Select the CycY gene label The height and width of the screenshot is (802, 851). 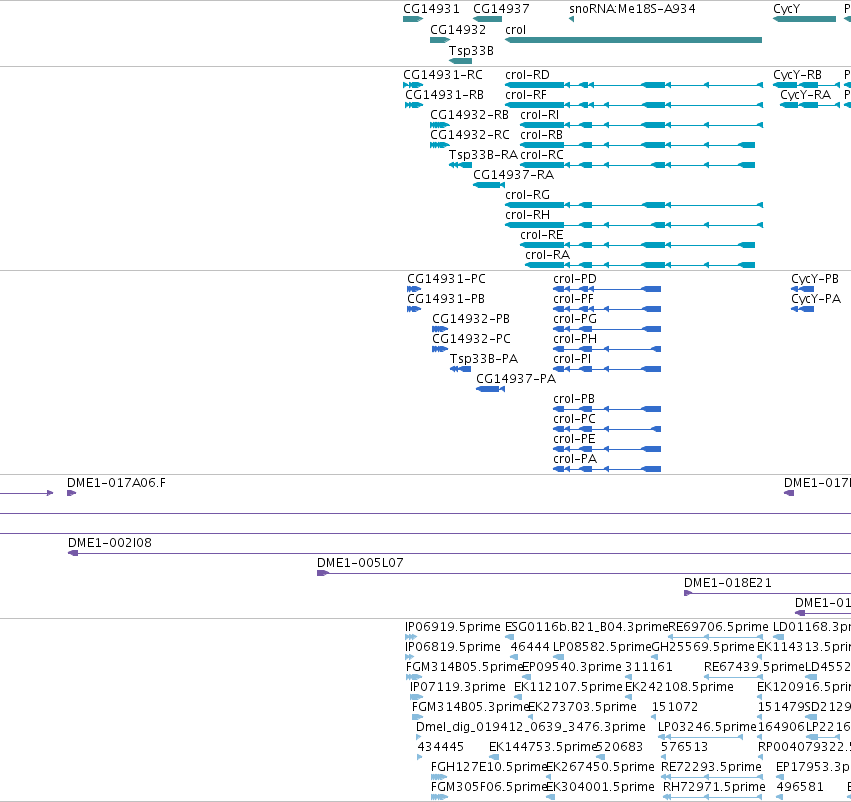tap(786, 9)
